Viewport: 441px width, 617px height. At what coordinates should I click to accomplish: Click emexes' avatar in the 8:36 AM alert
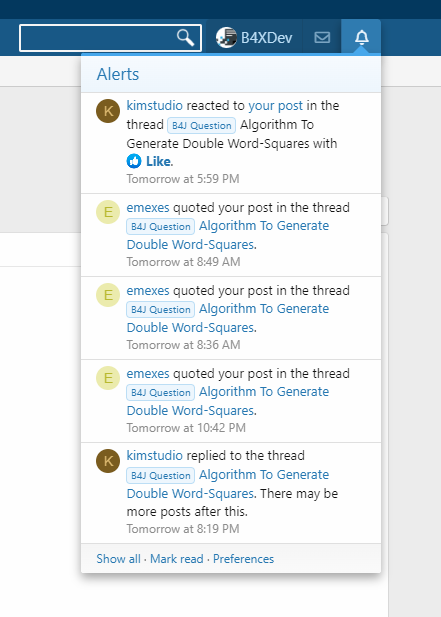coord(108,295)
